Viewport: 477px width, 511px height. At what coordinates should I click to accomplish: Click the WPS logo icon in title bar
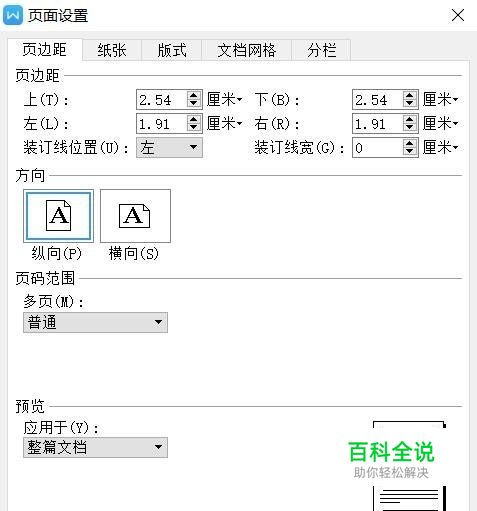pyautogui.click(x=13, y=15)
